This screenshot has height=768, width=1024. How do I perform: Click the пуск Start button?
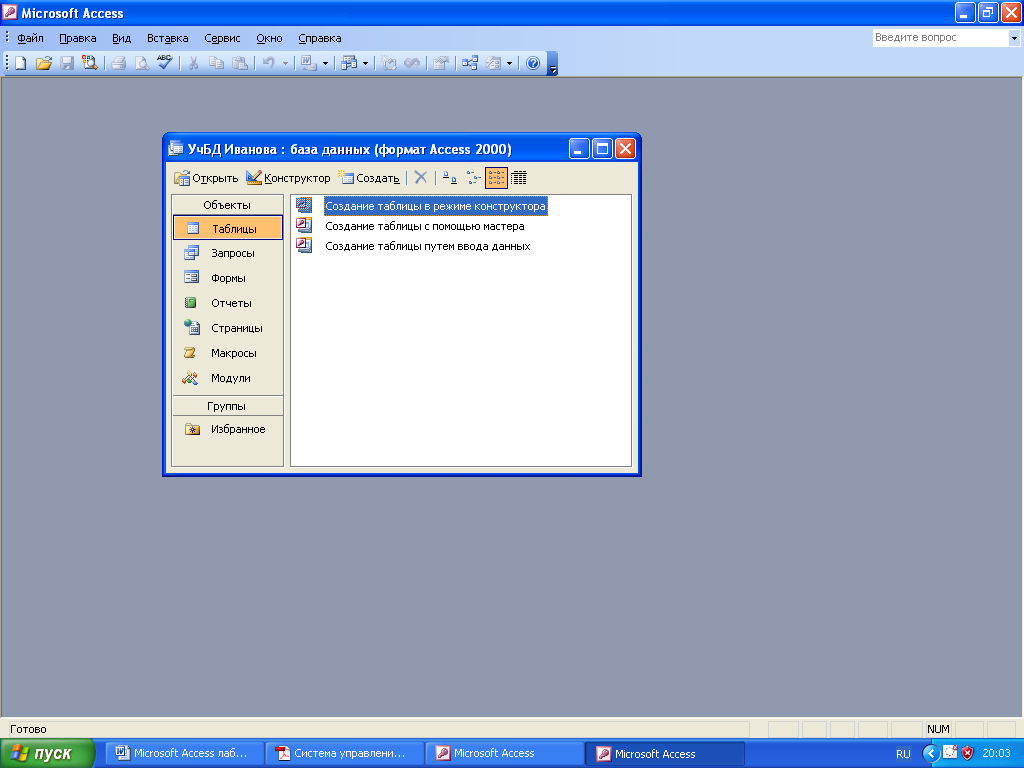click(48, 753)
